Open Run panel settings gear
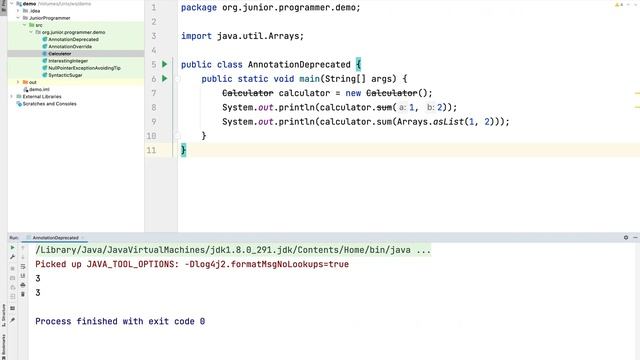This screenshot has height=360, width=640. coord(626,237)
